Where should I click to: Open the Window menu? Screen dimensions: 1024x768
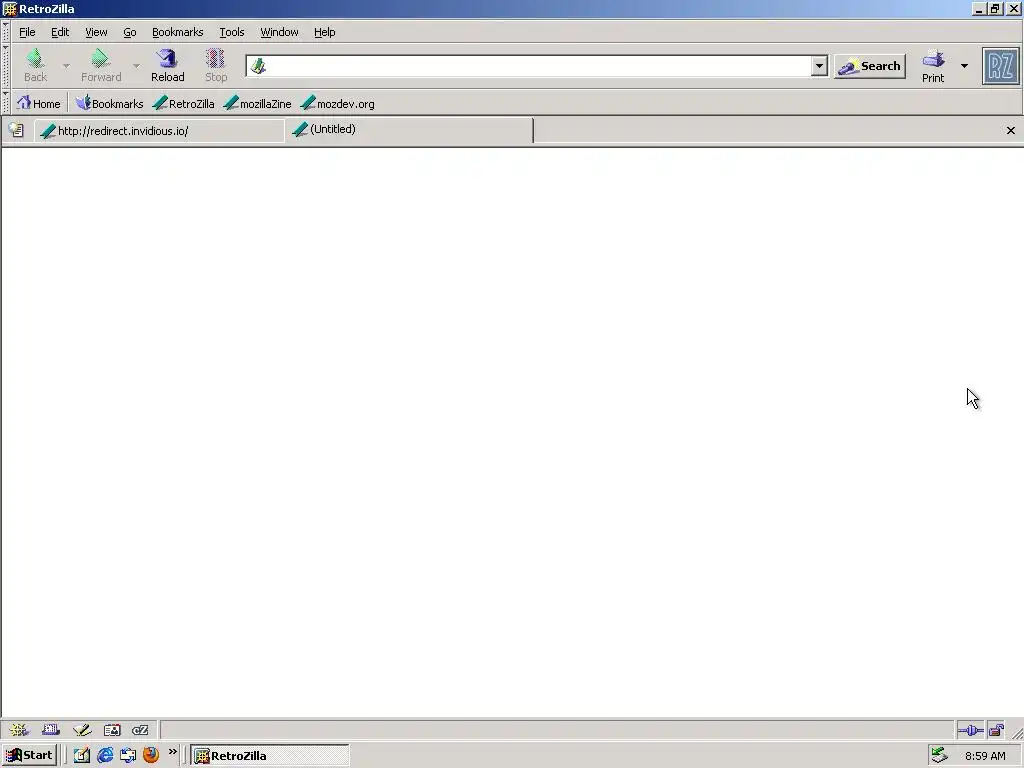tap(280, 32)
